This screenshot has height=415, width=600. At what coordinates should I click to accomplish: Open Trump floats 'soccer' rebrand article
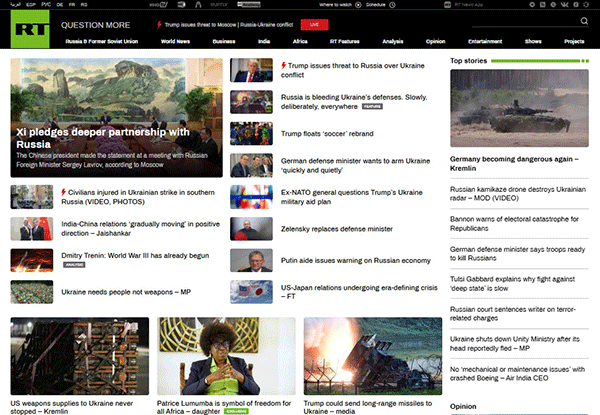tap(327, 133)
